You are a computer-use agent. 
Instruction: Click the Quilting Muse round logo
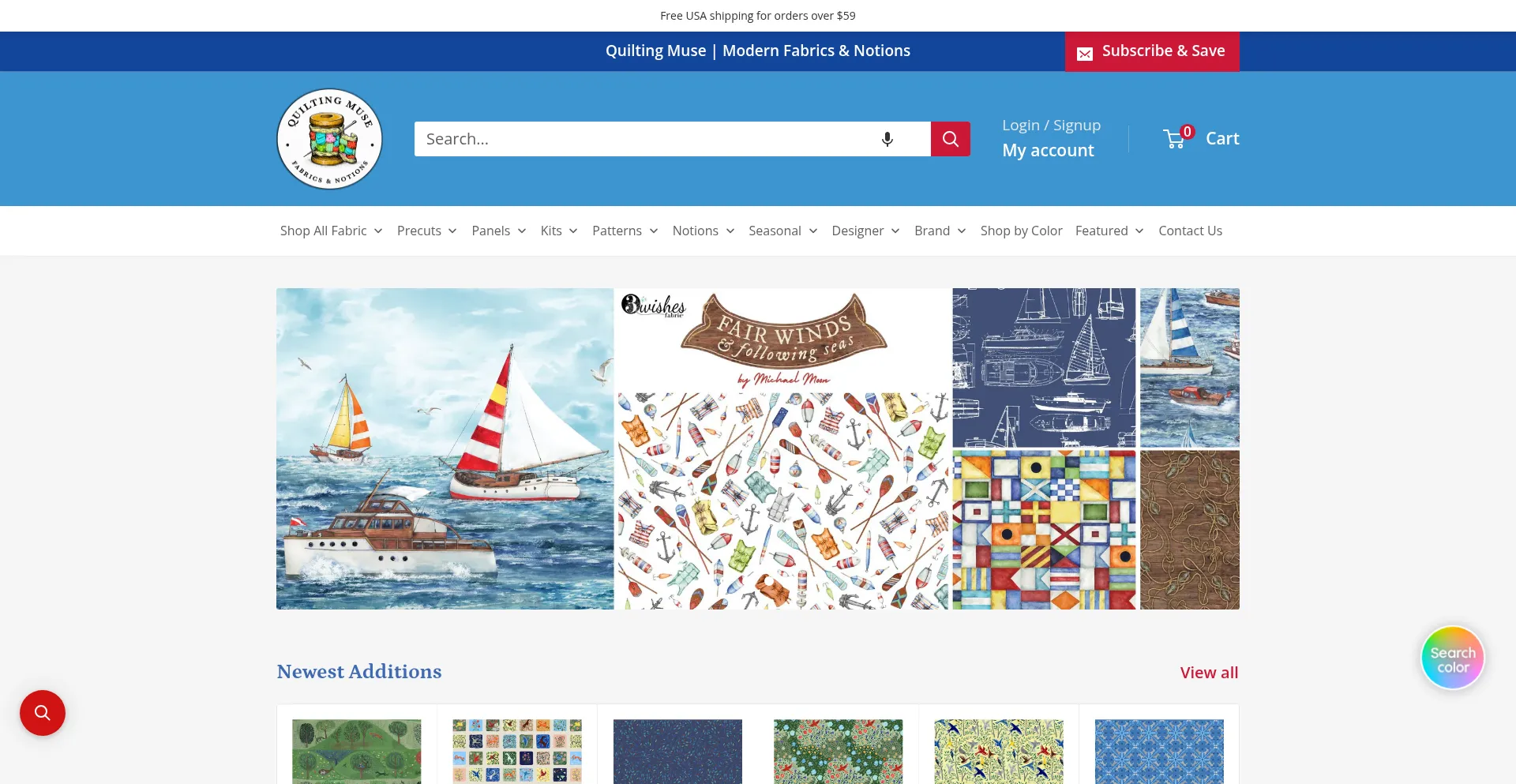(329, 139)
